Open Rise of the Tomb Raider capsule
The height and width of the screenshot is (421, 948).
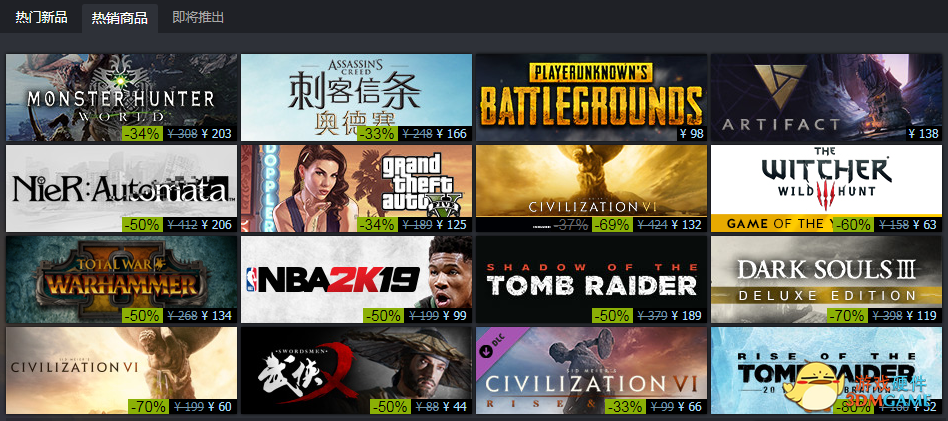826,370
